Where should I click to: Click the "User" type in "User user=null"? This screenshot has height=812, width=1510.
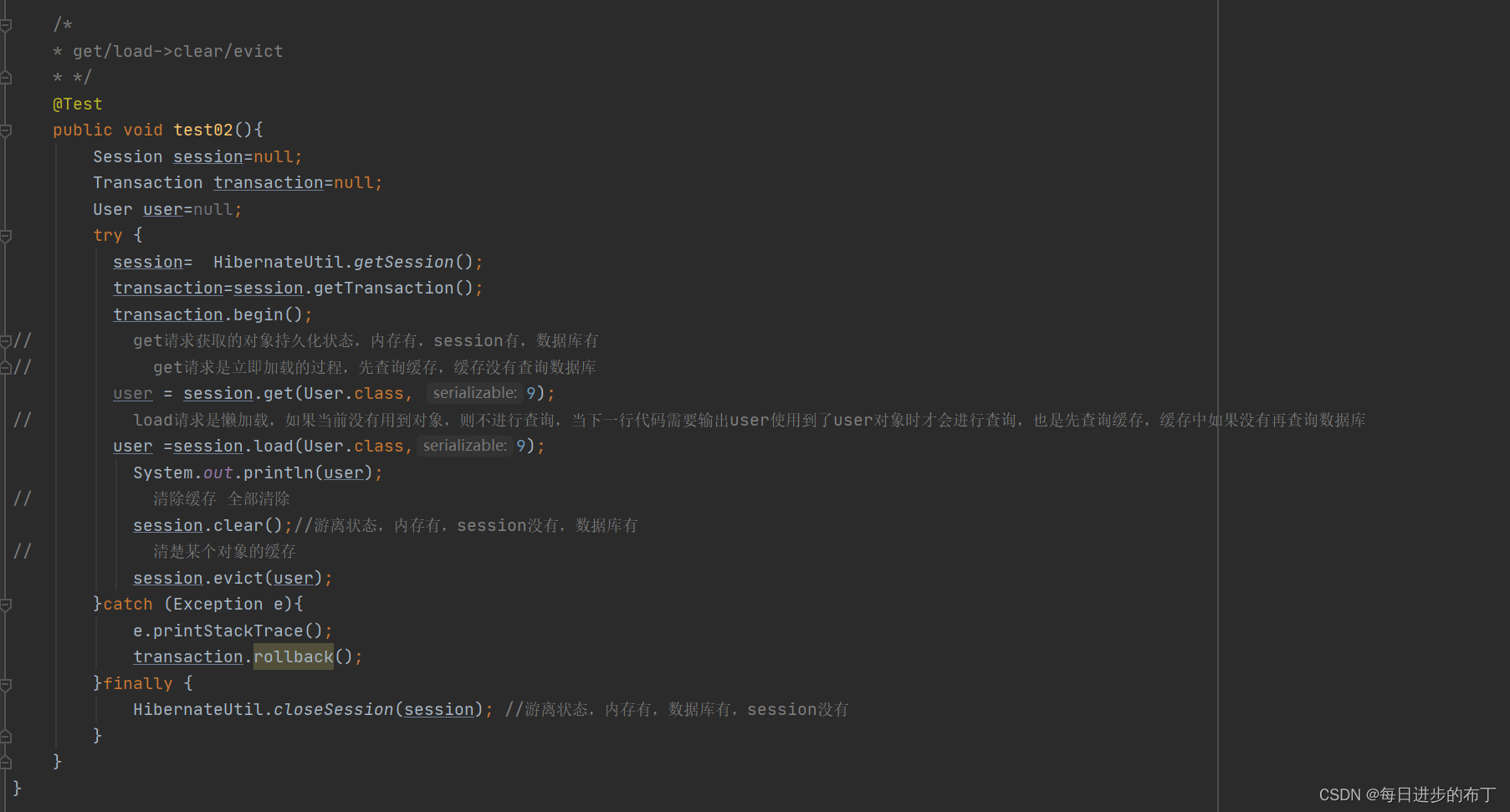click(113, 209)
